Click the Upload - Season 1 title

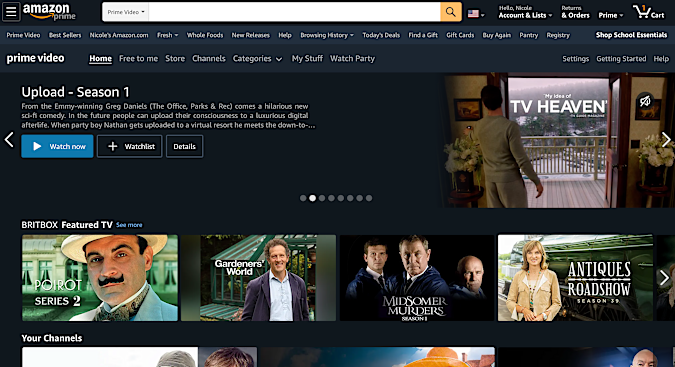[x=75, y=92]
